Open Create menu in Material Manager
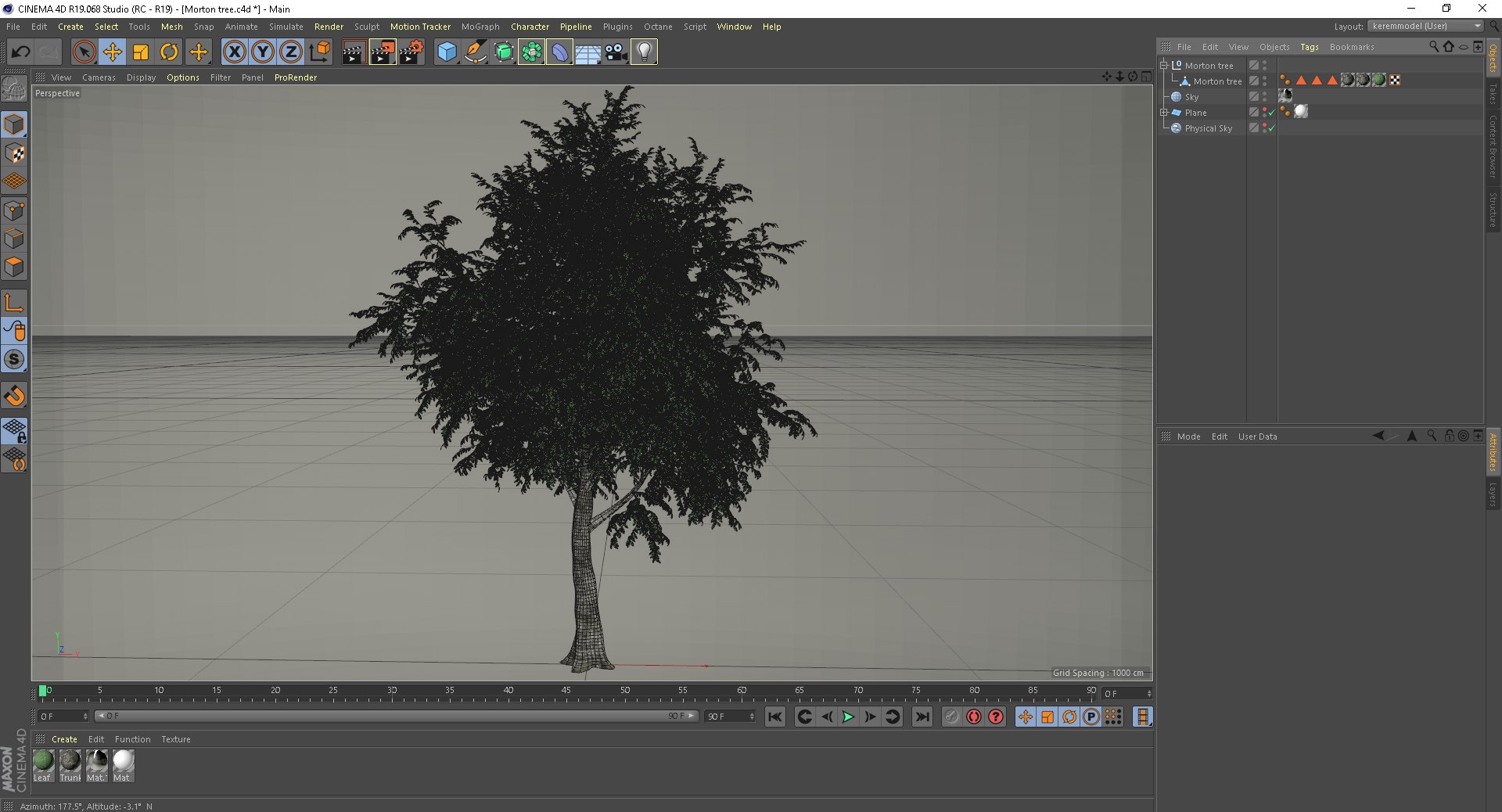 (x=64, y=739)
